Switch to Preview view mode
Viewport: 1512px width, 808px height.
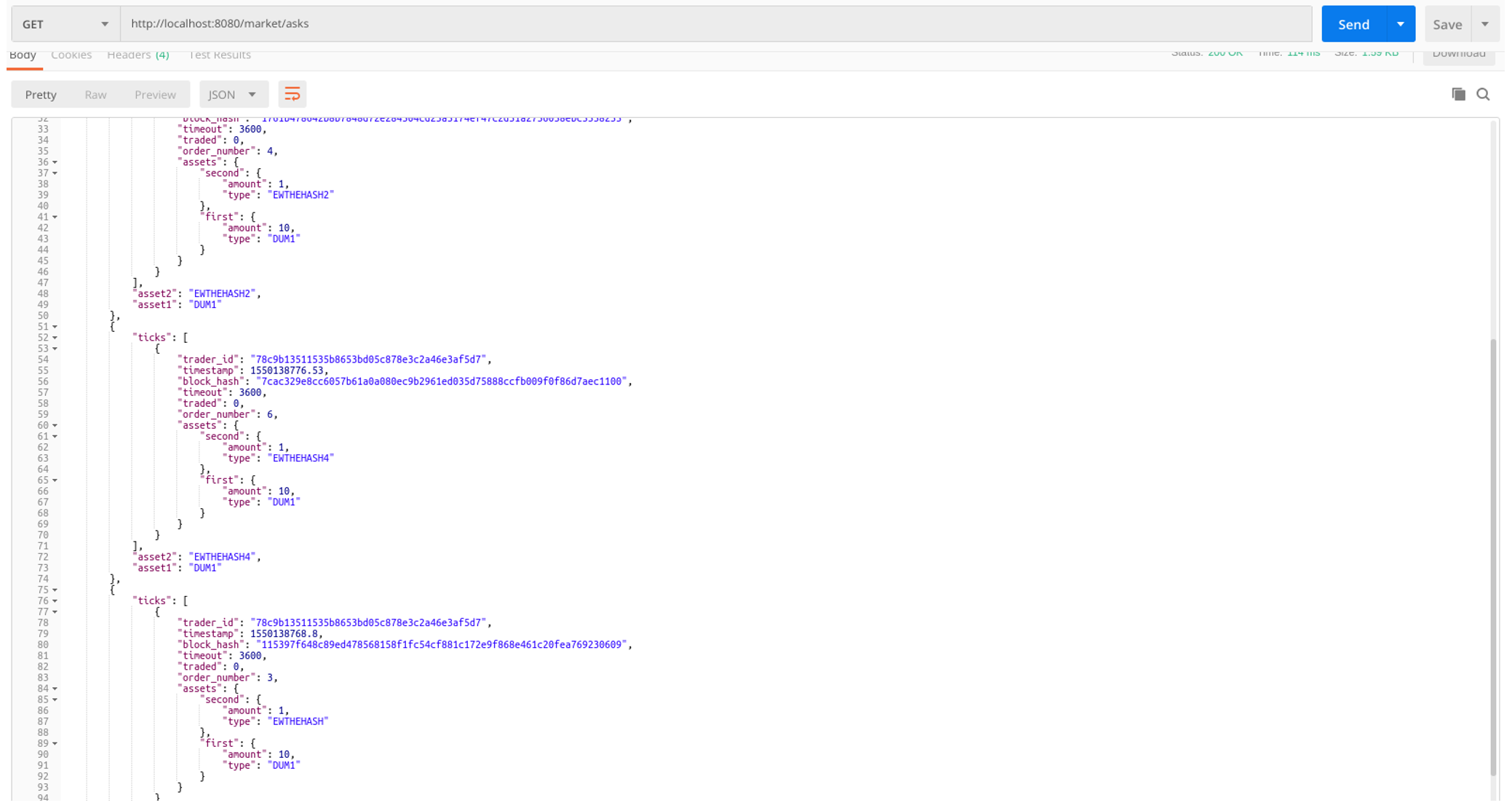(155, 95)
